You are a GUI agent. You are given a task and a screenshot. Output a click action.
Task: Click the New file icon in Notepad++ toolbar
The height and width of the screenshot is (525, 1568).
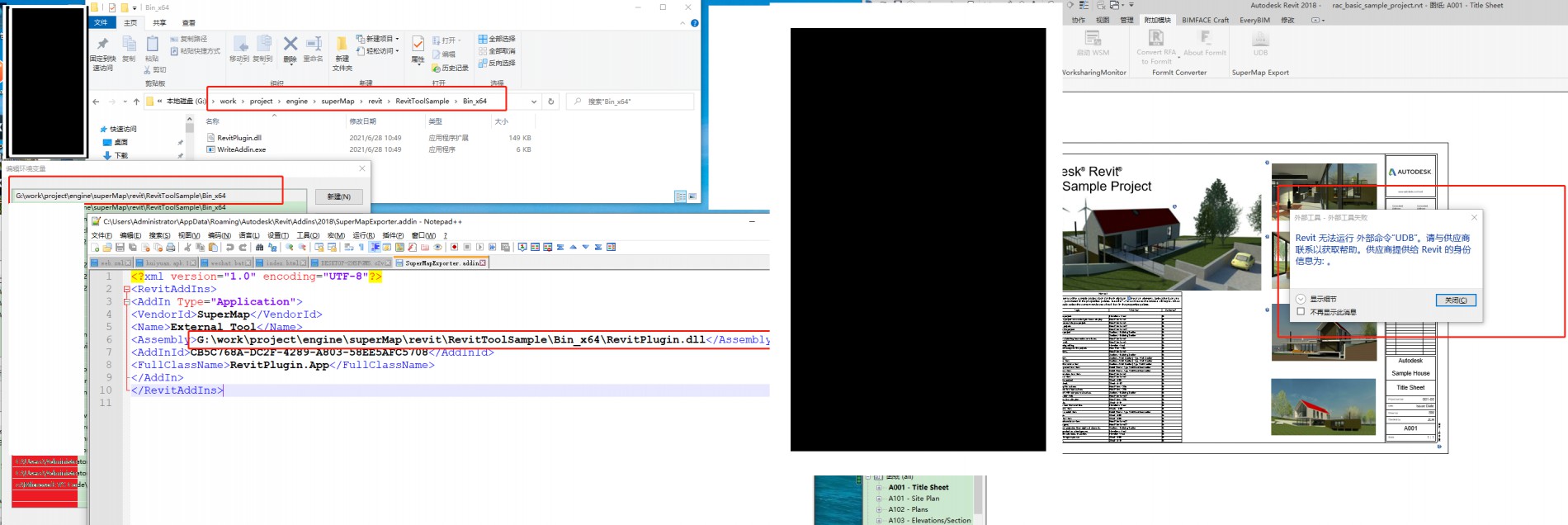[x=95, y=247]
